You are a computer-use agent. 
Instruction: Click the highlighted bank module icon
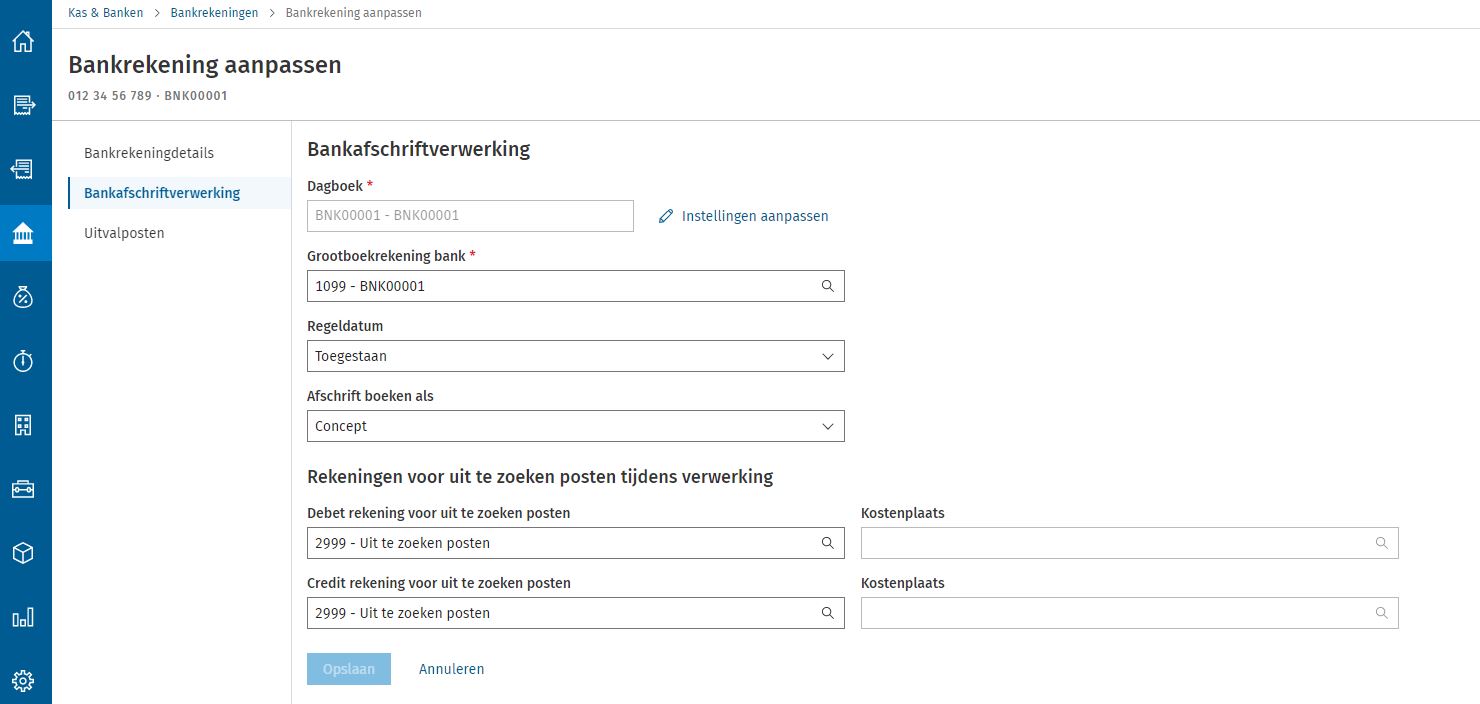24,232
